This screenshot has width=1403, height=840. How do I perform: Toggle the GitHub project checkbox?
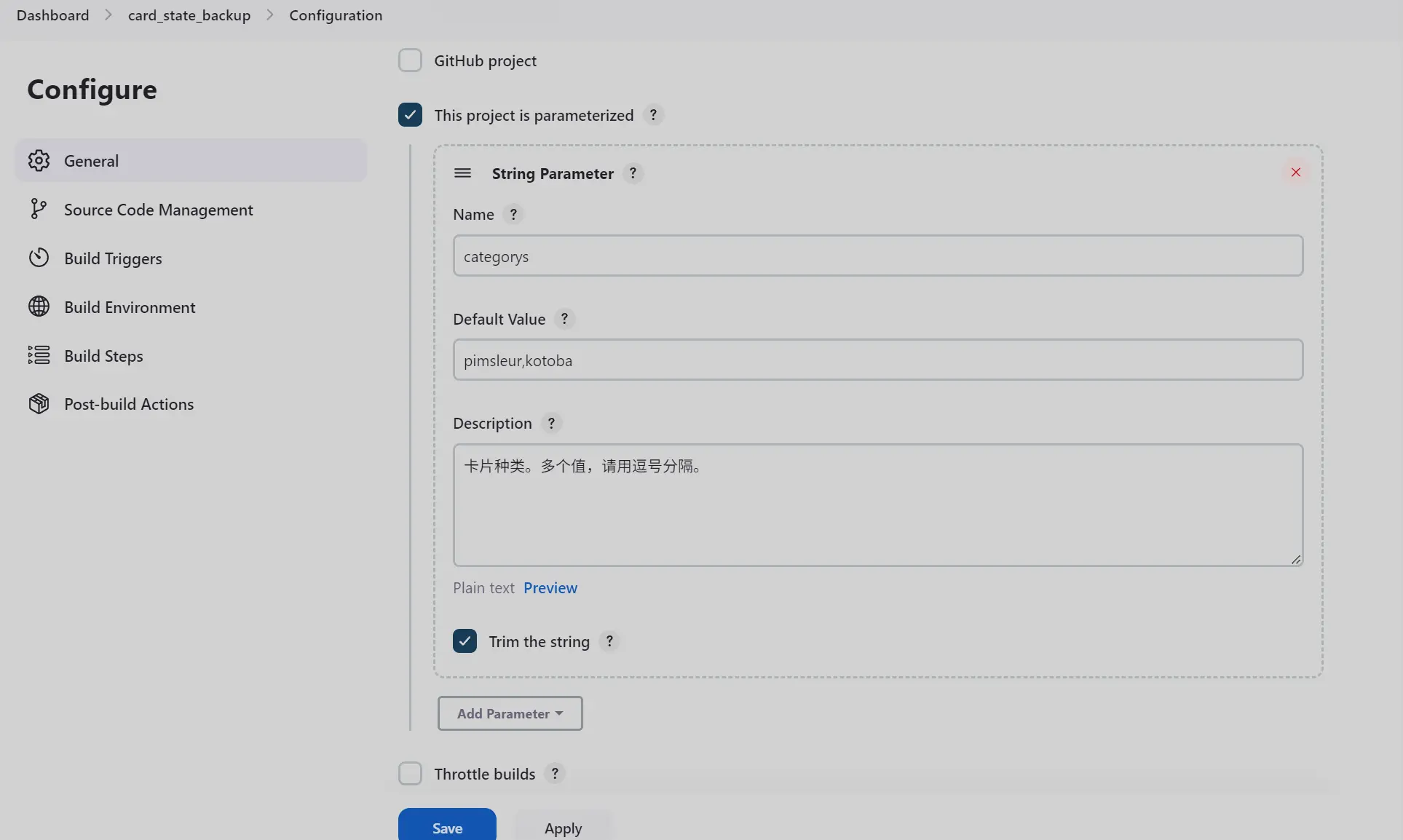point(410,59)
